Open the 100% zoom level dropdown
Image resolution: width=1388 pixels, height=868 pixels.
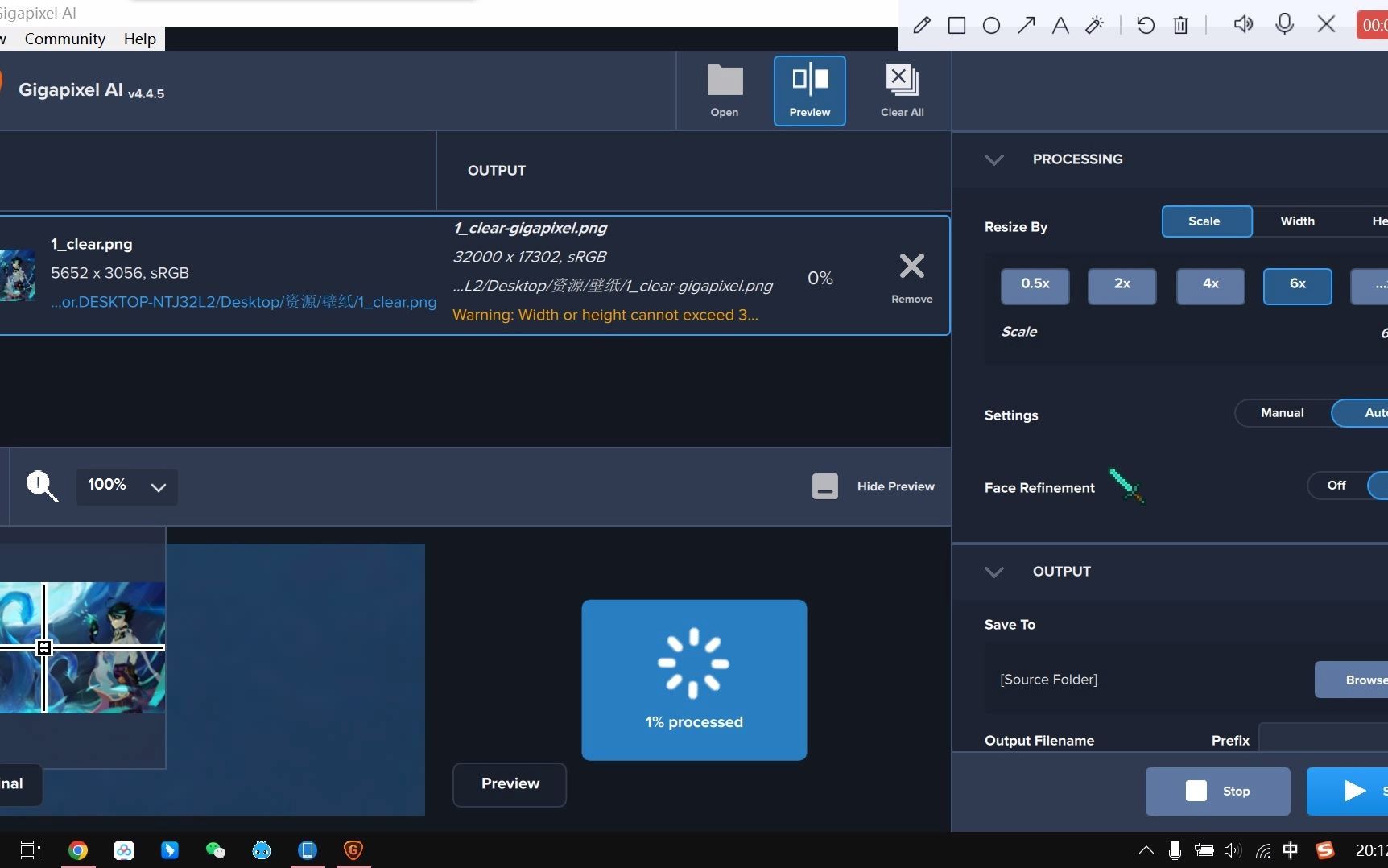click(x=127, y=486)
